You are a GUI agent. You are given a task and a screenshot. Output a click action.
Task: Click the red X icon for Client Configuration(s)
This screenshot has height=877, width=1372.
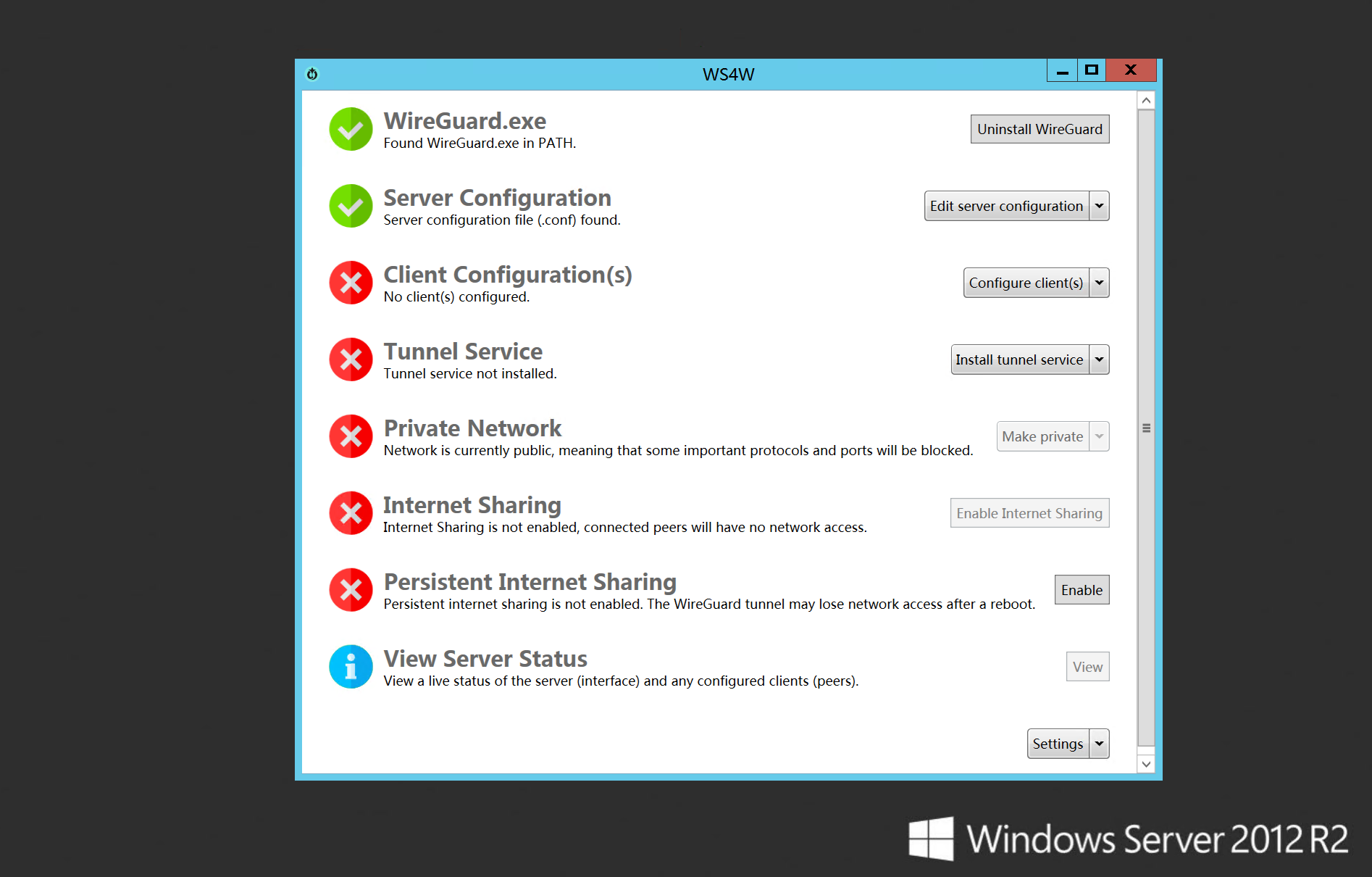pos(351,283)
